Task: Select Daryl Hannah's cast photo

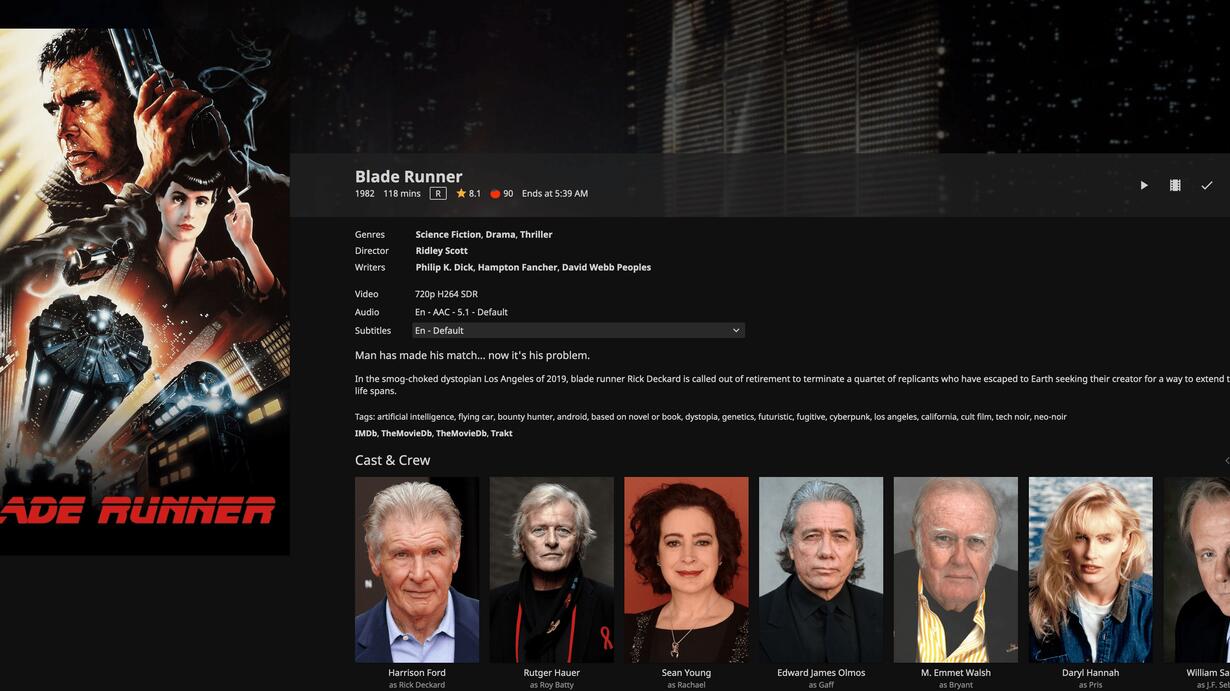Action: click(x=1090, y=570)
